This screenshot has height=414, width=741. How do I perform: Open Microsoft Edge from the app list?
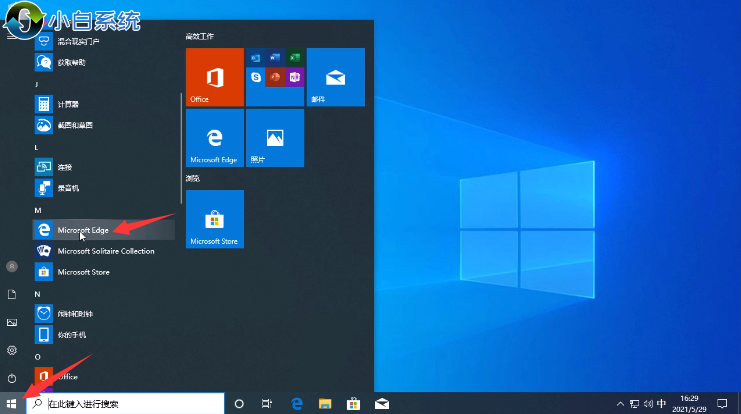(83, 230)
